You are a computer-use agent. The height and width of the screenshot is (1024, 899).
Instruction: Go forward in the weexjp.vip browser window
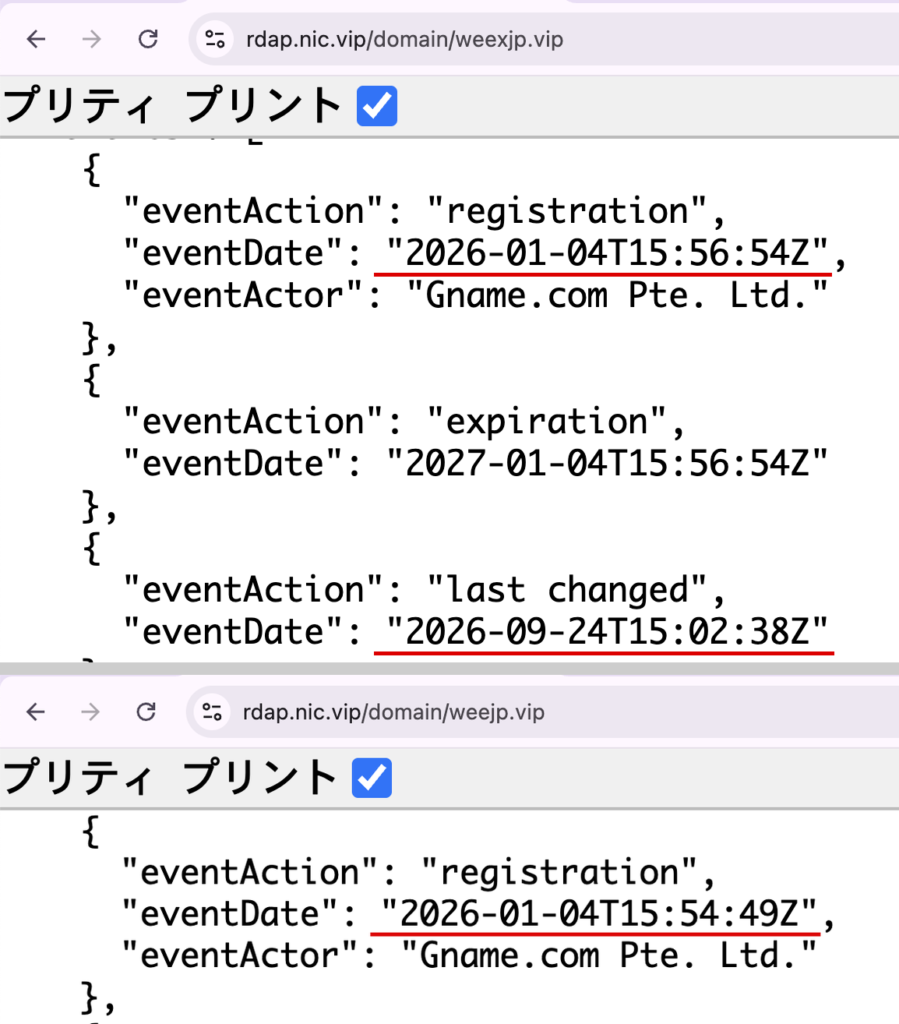pos(92,39)
